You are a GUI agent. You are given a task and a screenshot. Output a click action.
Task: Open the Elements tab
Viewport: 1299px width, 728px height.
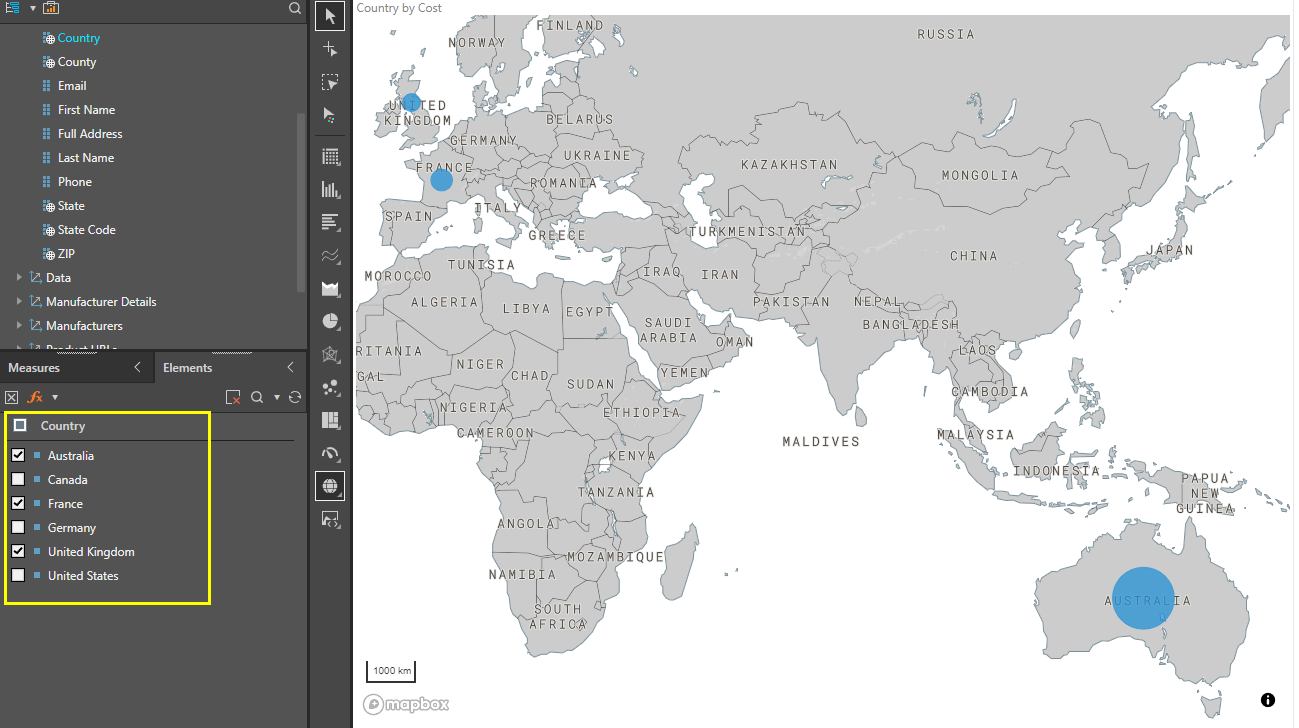(x=187, y=368)
